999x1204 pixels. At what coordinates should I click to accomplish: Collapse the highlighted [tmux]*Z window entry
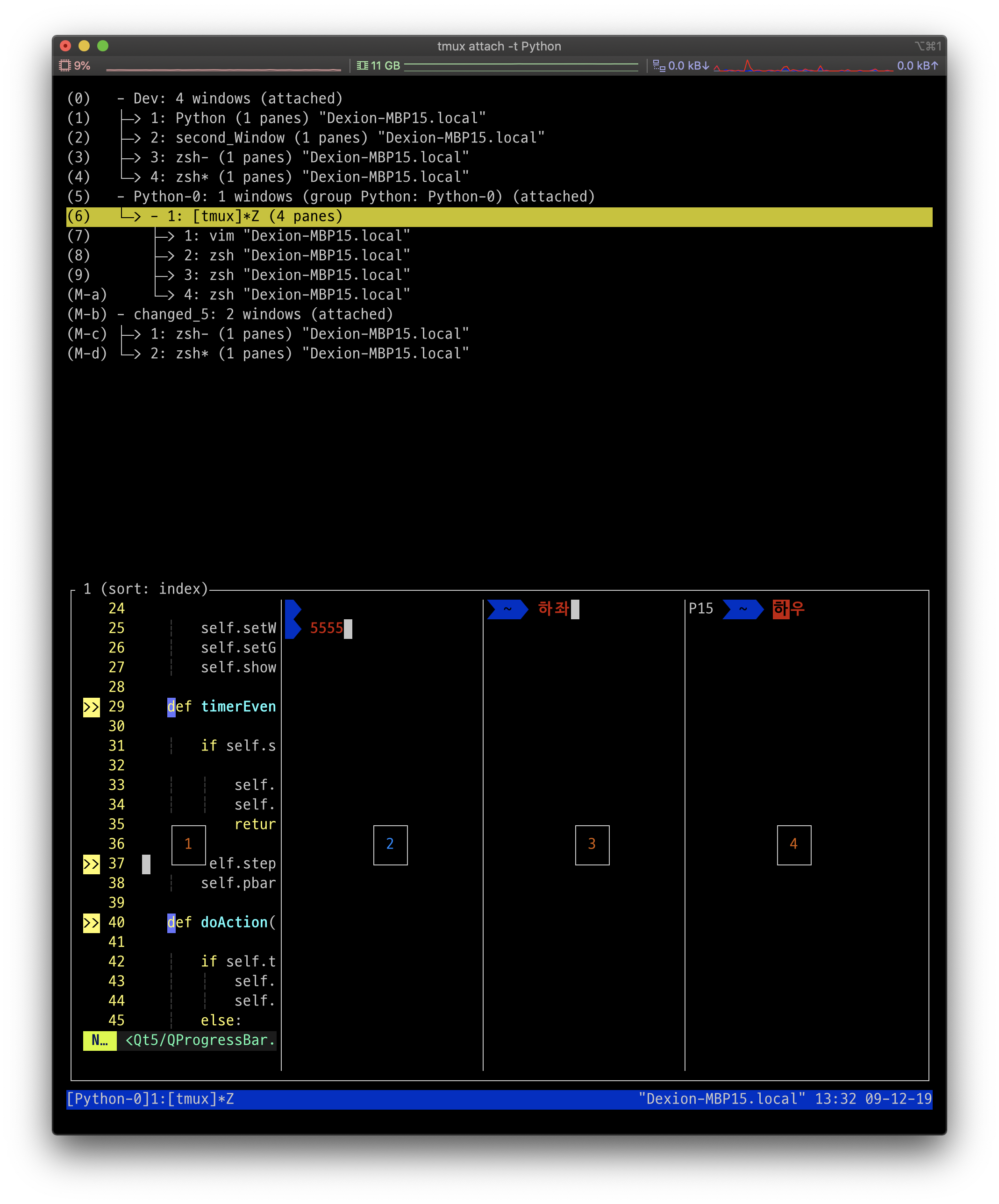tap(154, 217)
